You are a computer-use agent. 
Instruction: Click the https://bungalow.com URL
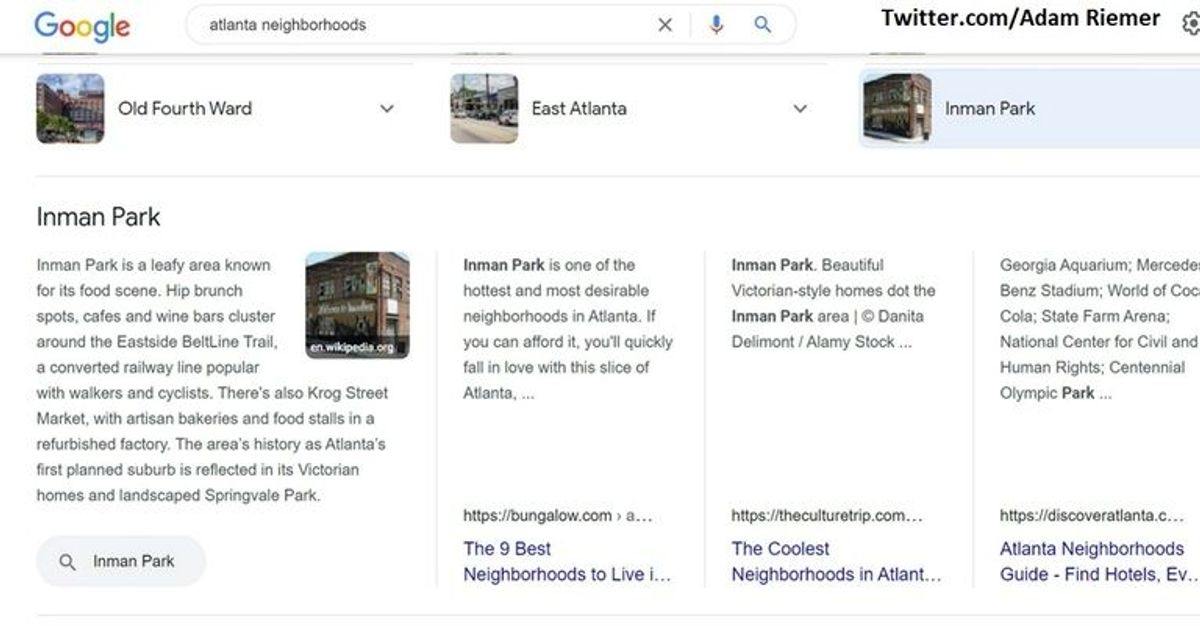558,516
